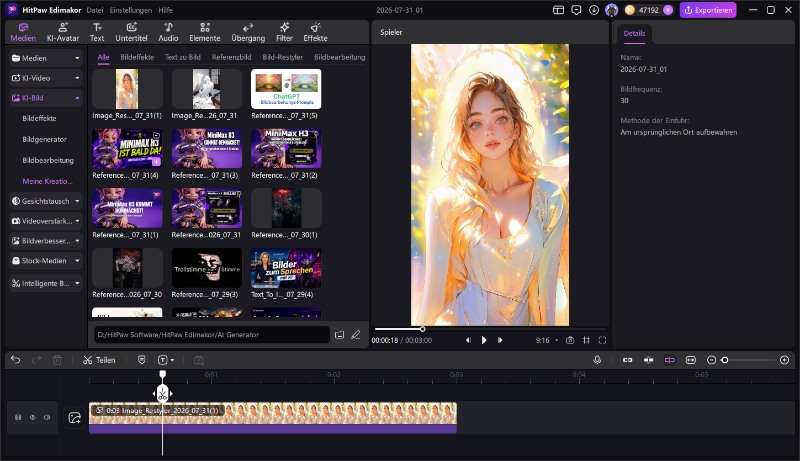This screenshot has width=800, height=461.
Task: Expand the Bildverbesser... sidebar section
Action: click(45, 241)
